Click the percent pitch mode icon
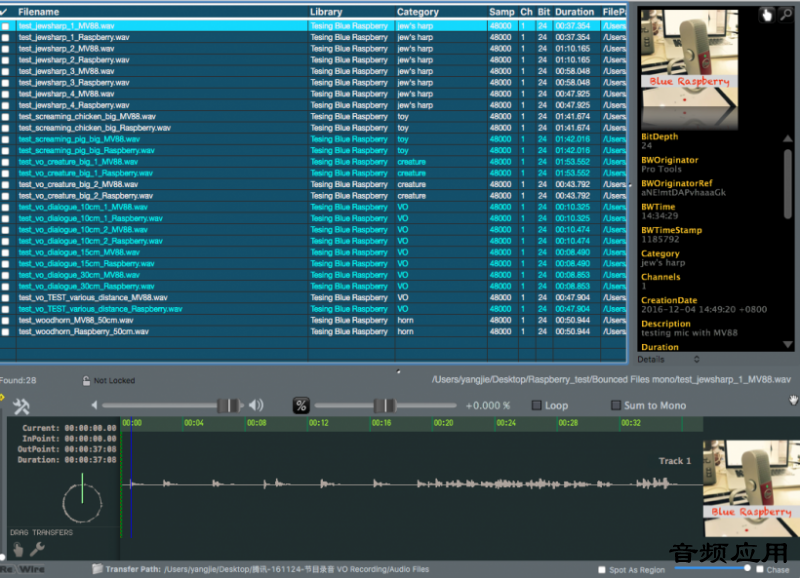This screenshot has width=800, height=578. (x=301, y=406)
